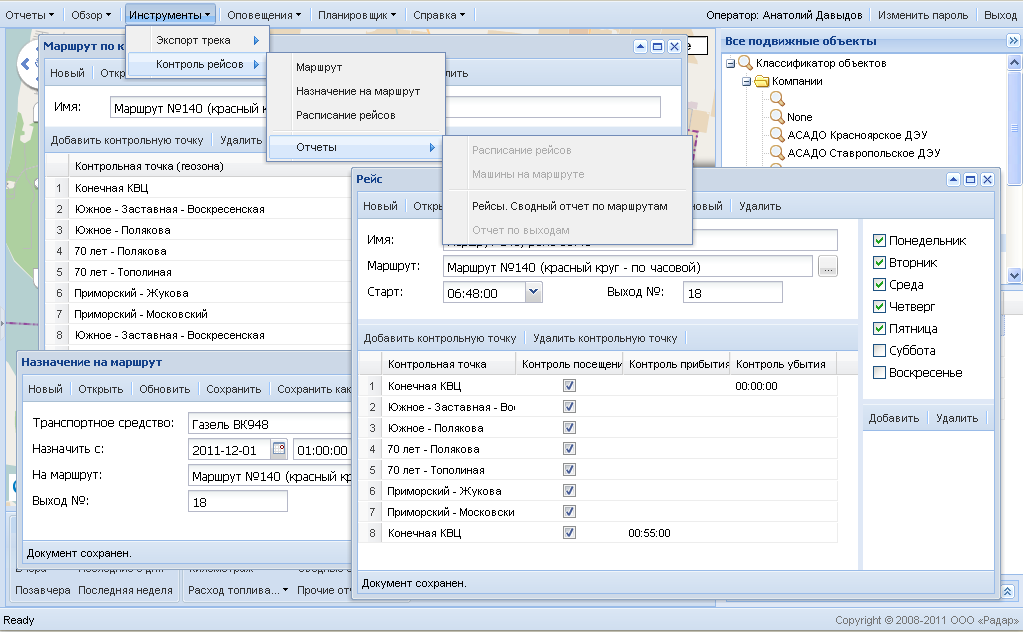Click 01:00:00 time field in Назначение на маршрут
The height and width of the screenshot is (632, 1023).
[322, 450]
